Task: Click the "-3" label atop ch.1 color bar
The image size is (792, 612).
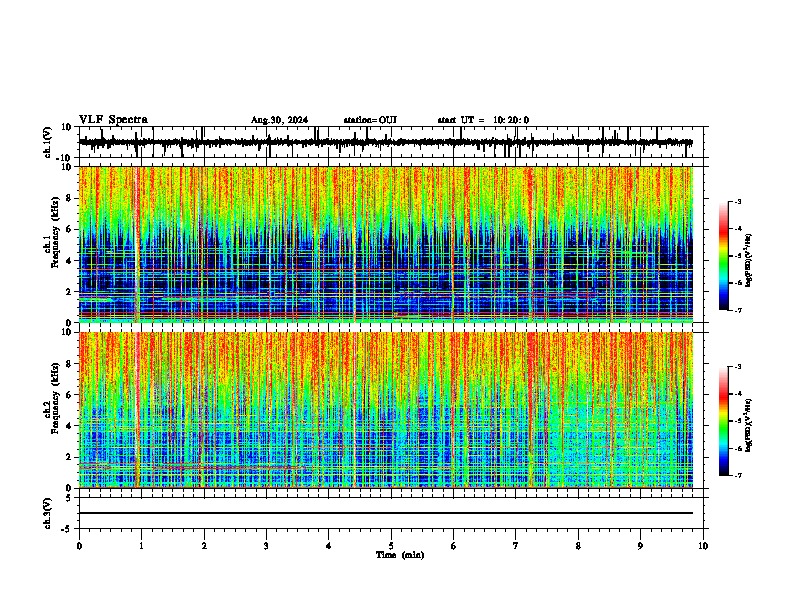Action: pos(737,202)
